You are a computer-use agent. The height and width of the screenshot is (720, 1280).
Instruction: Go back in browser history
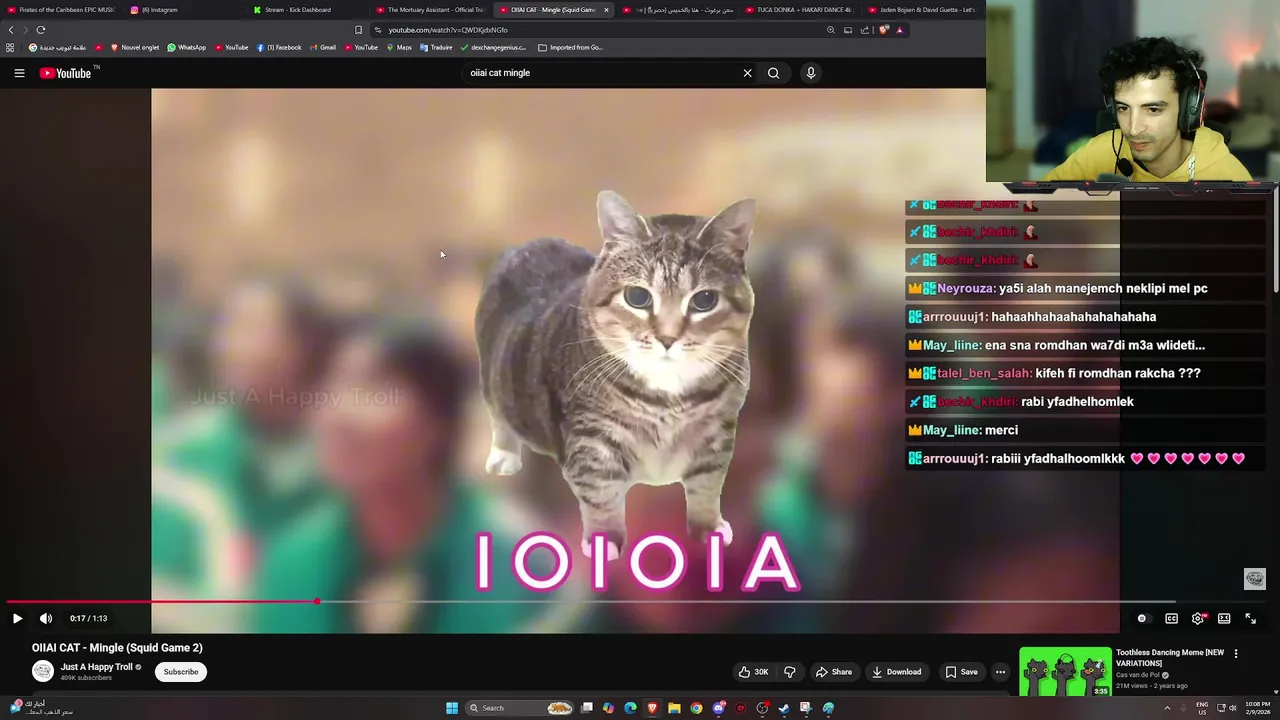pos(11,30)
